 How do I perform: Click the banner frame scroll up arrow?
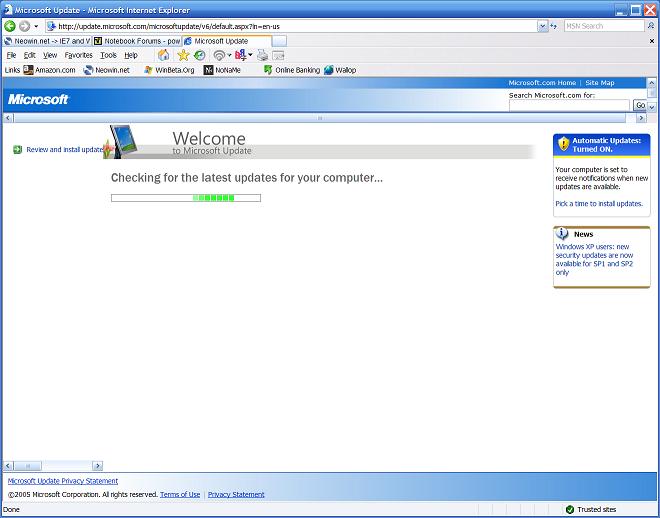651,82
